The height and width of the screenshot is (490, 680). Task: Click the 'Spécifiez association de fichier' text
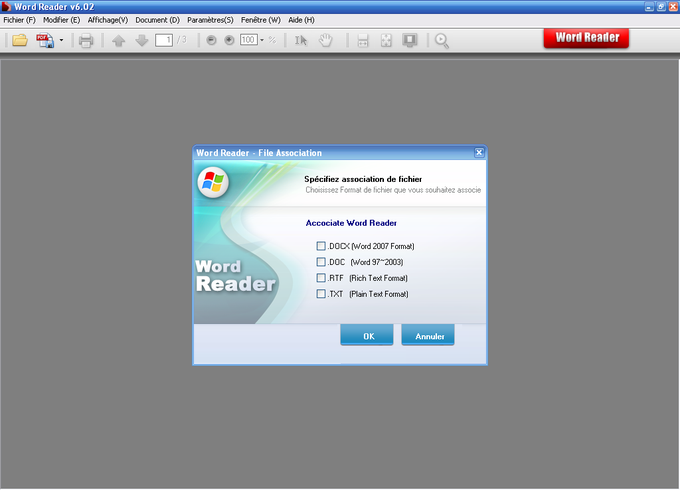click(x=363, y=179)
